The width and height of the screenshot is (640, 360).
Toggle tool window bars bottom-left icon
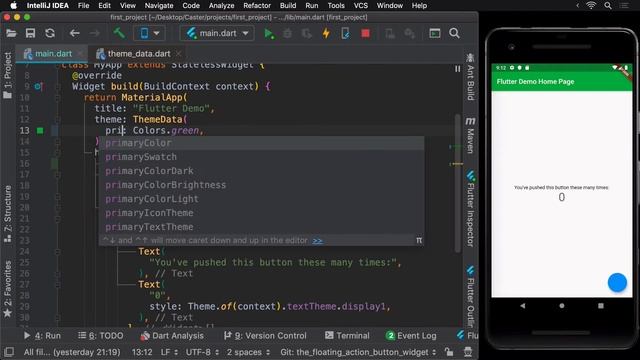point(9,352)
